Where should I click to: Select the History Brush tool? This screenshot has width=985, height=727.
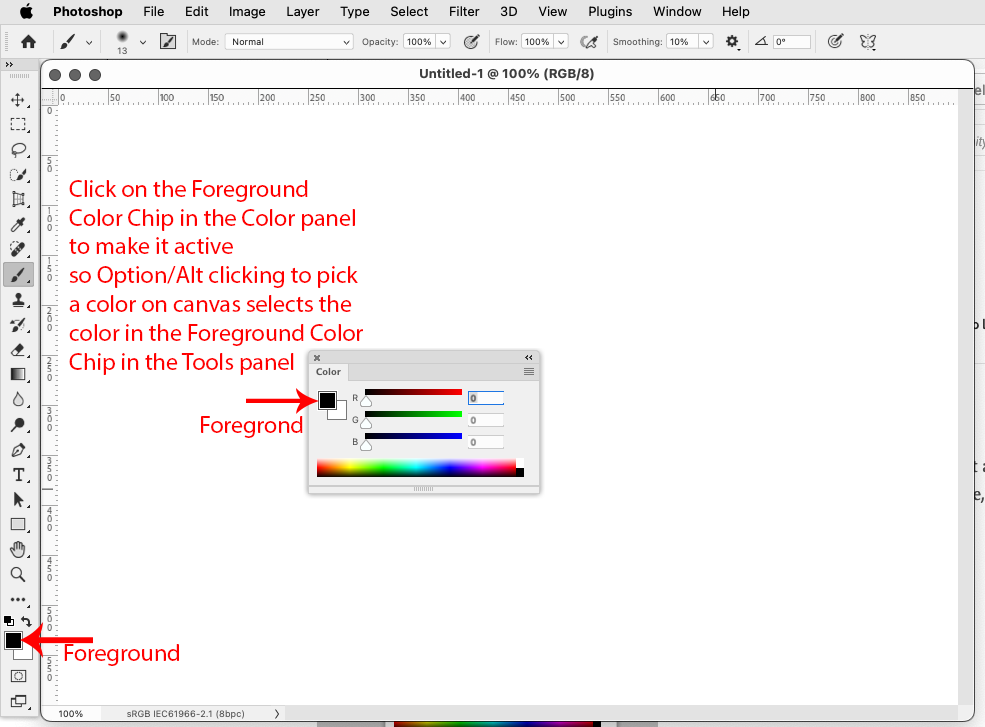[18, 325]
